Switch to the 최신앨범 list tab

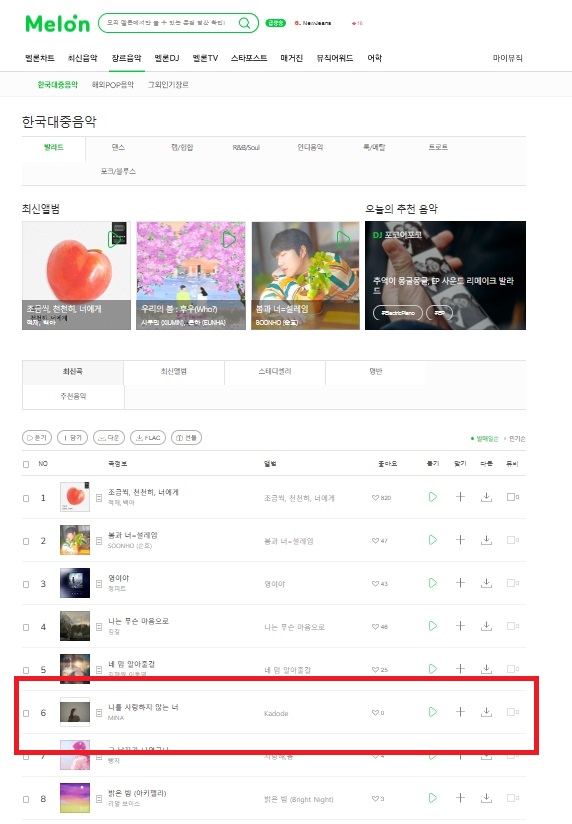coord(173,372)
